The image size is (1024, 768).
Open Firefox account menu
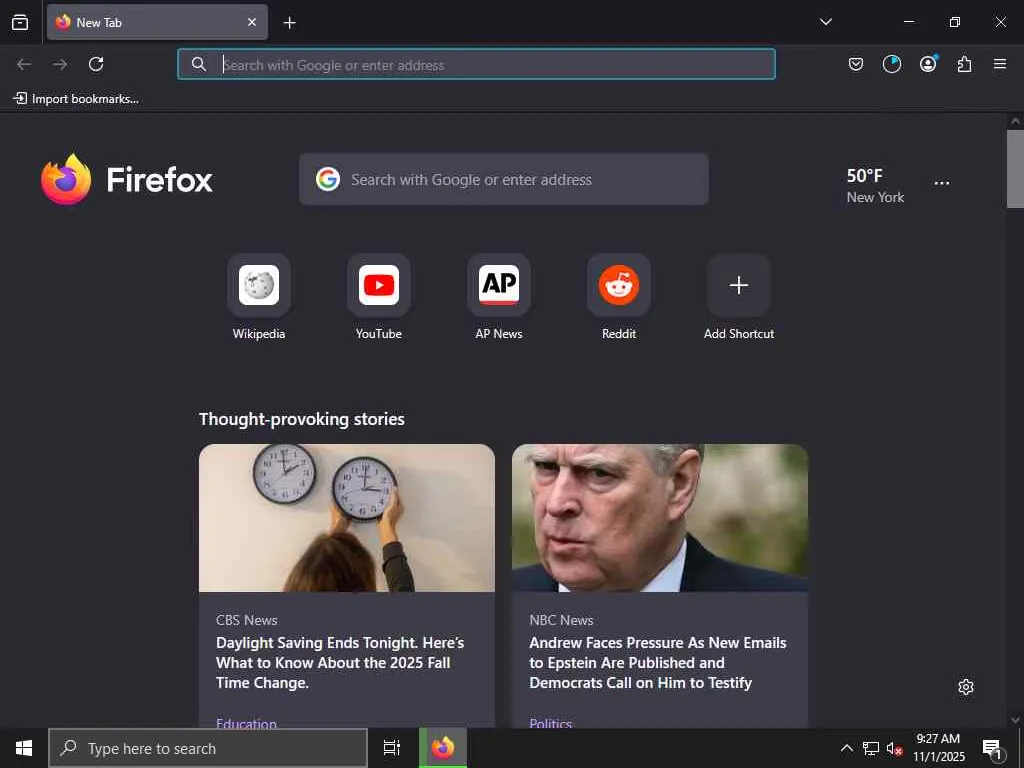tap(928, 63)
